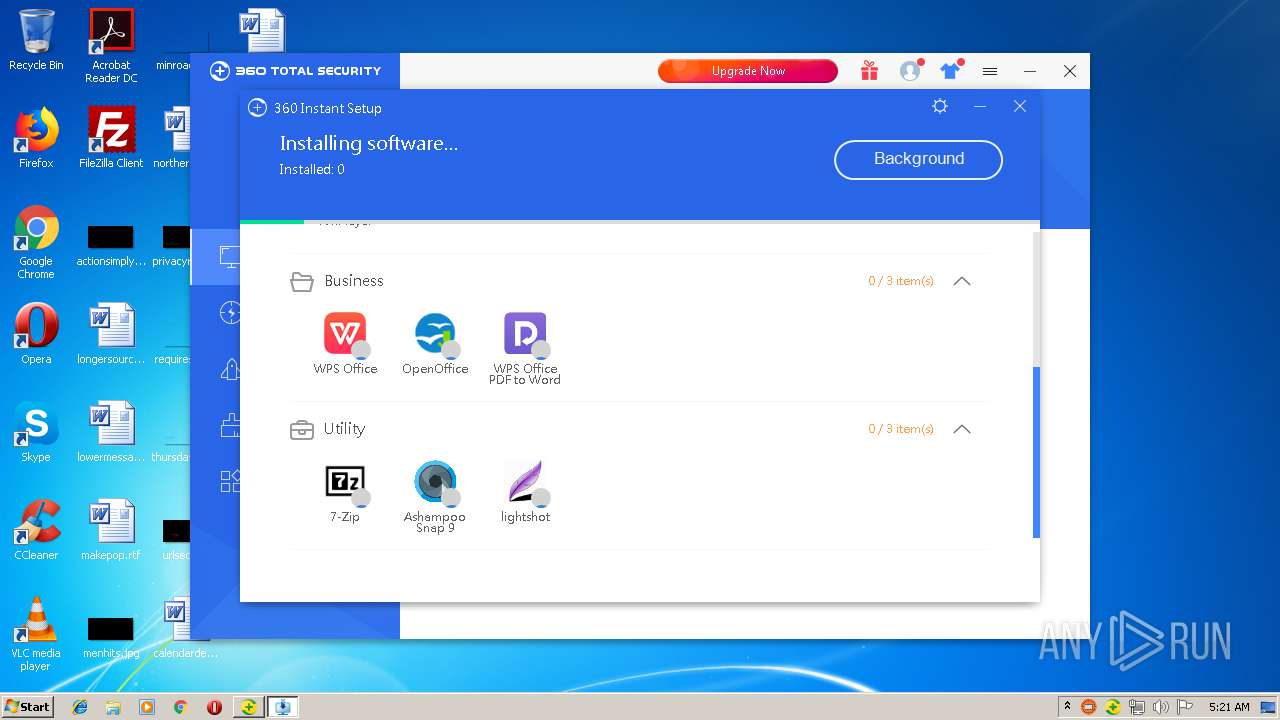Viewport: 1280px width, 720px height.
Task: Click the Business folder category icon
Action: pyautogui.click(x=302, y=281)
